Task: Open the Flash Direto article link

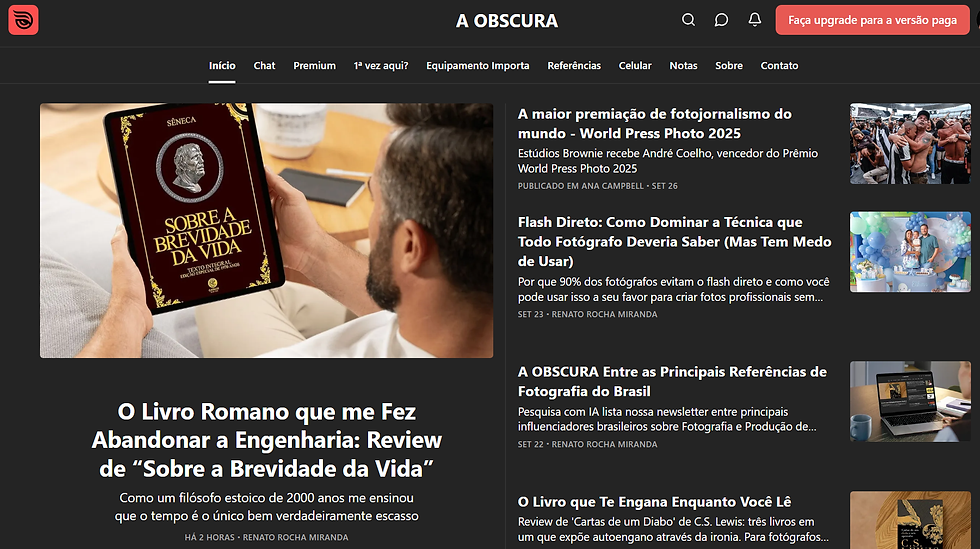Action: 674,241
